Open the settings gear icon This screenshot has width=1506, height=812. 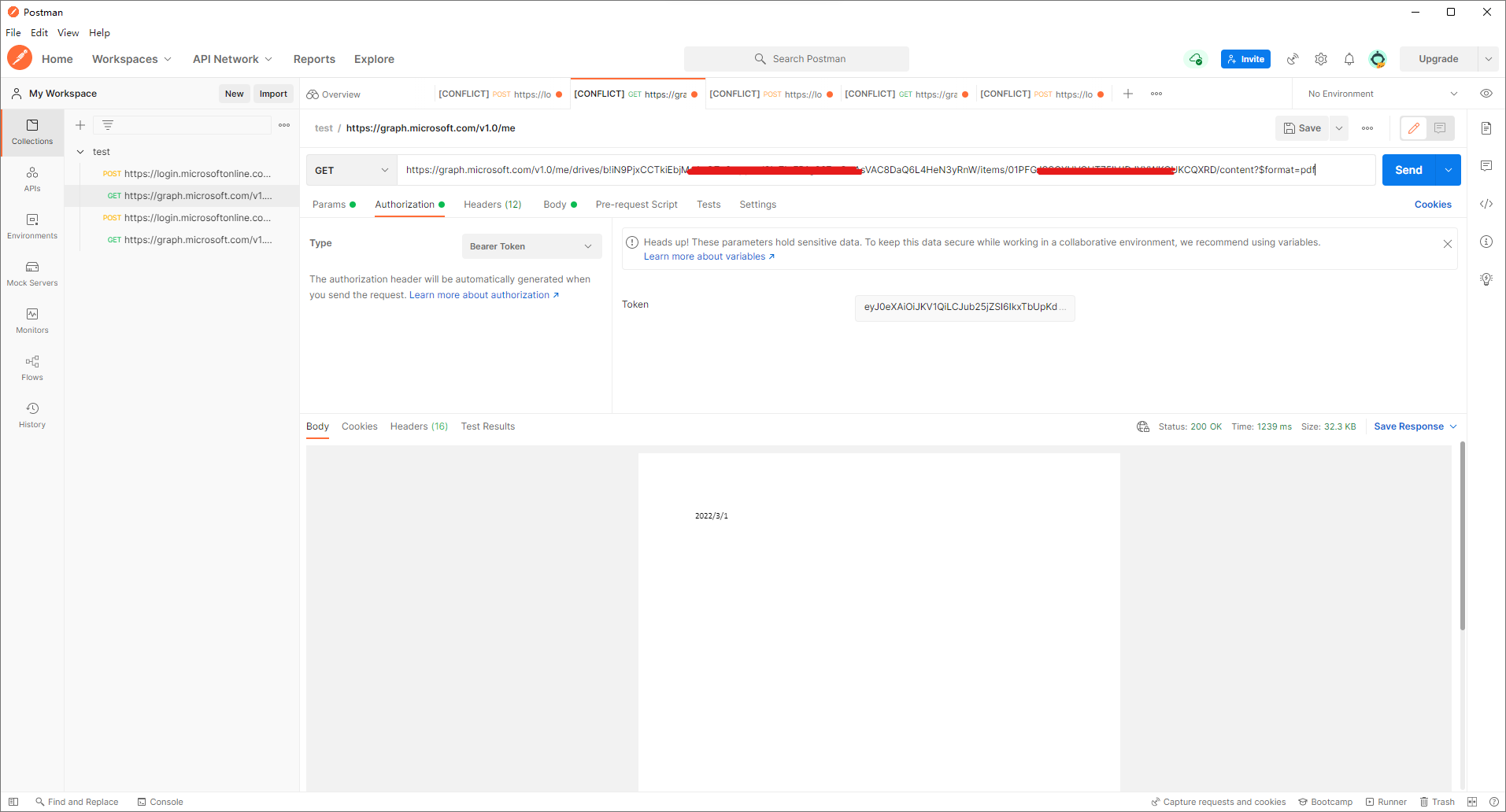pyautogui.click(x=1321, y=59)
